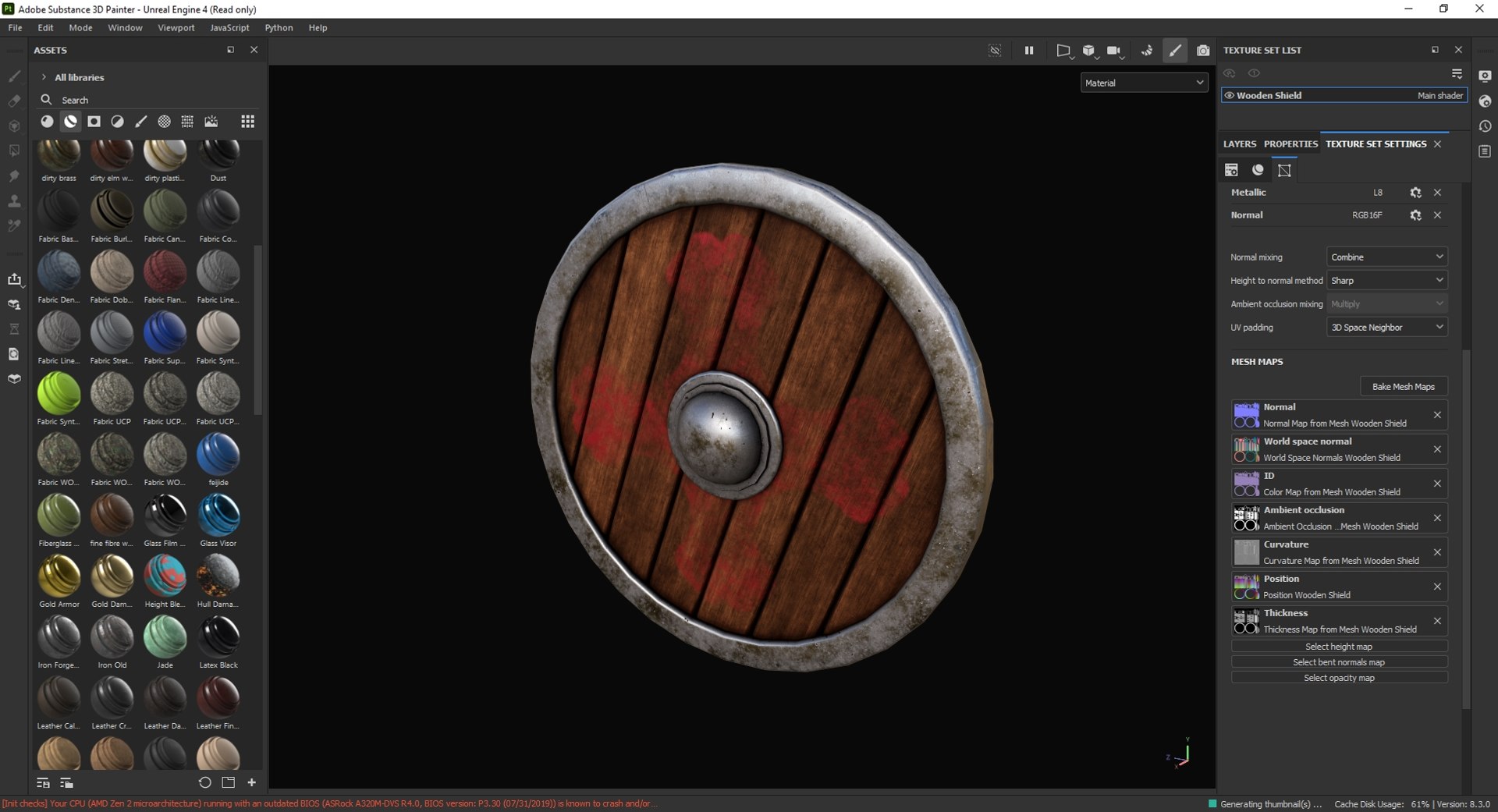
Task: Select the Gold Armor material swatch
Action: (59, 576)
